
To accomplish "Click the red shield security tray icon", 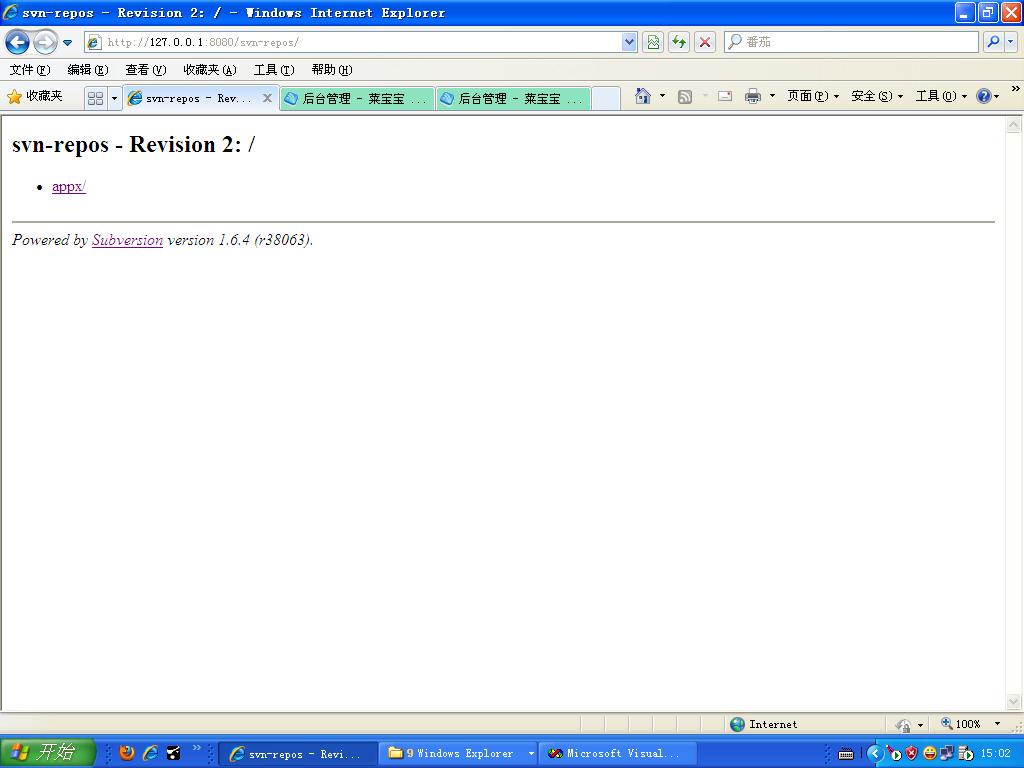I will coord(912,754).
